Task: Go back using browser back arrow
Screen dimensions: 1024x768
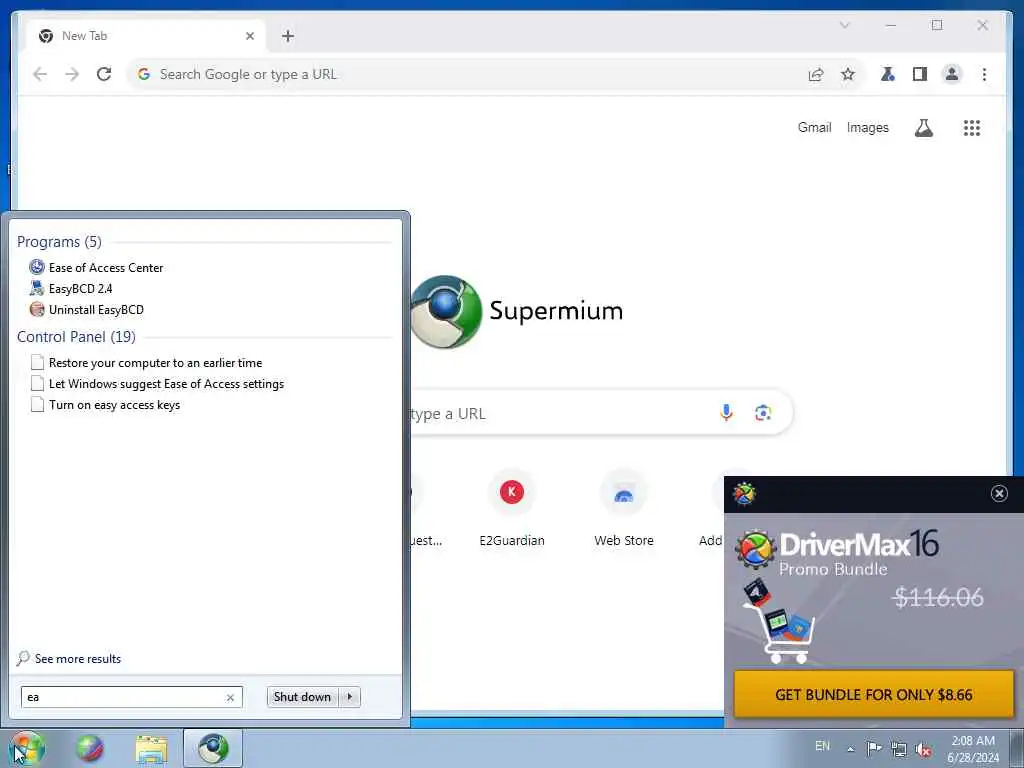Action: 40,74
